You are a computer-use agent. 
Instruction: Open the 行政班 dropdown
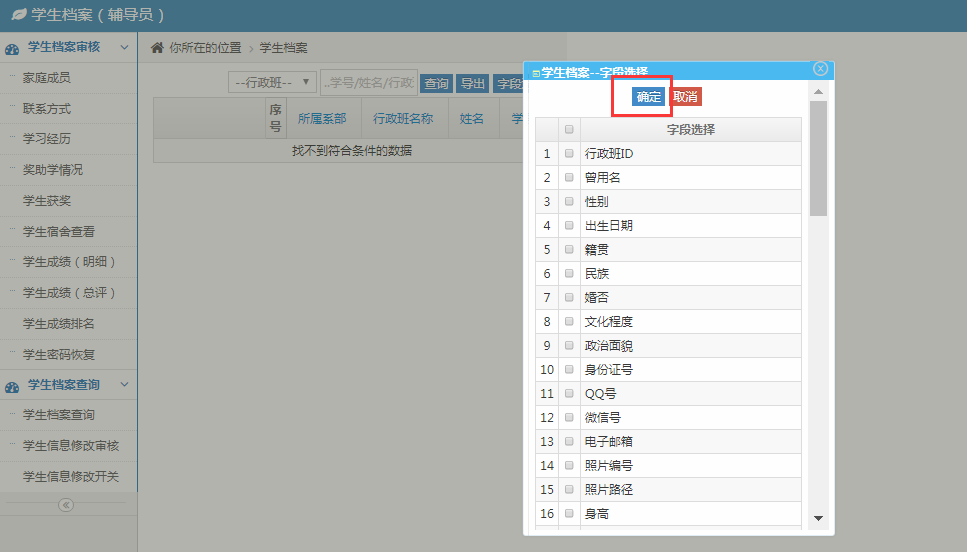coord(272,83)
